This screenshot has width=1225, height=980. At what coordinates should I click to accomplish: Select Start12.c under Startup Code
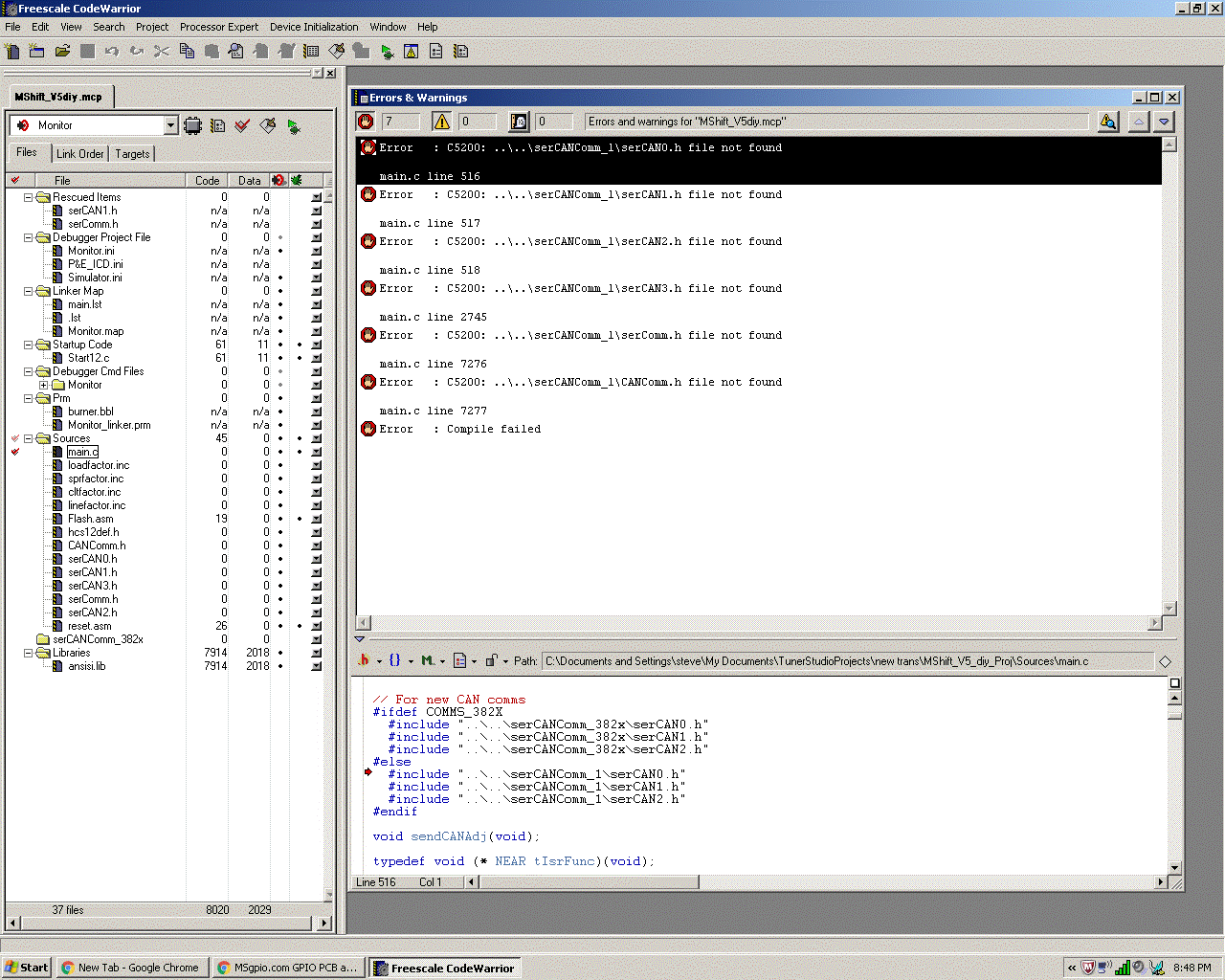(x=88, y=358)
